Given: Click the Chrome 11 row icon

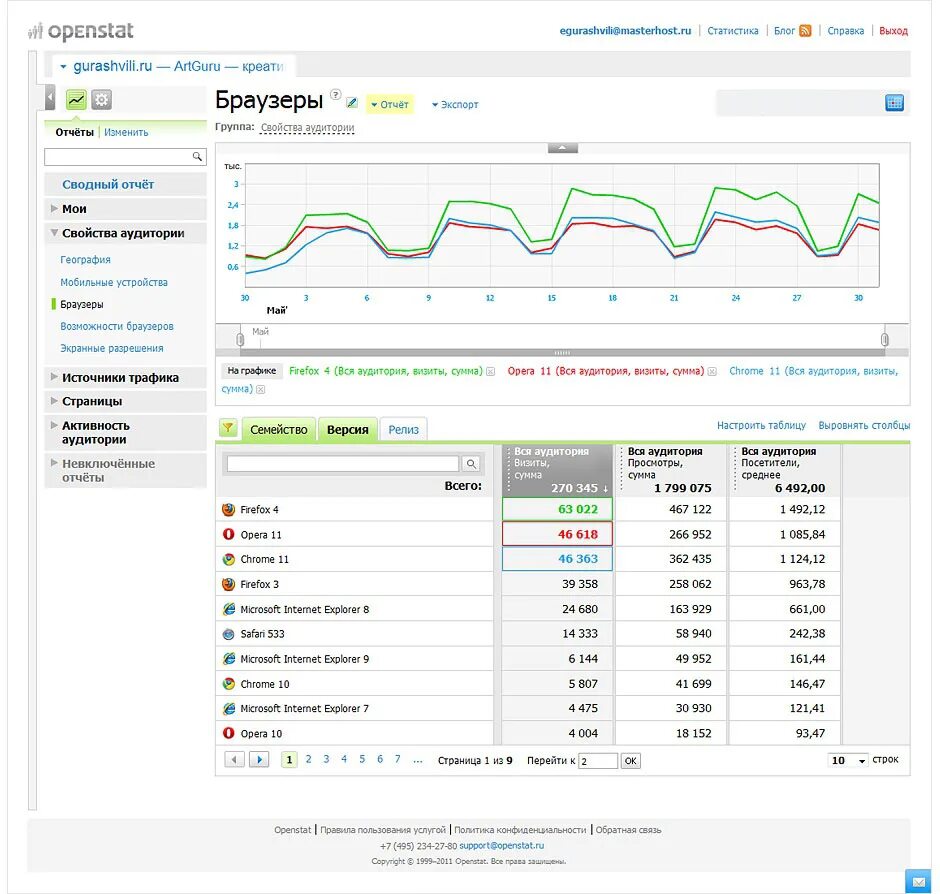Looking at the screenshot, I should 228,559.
